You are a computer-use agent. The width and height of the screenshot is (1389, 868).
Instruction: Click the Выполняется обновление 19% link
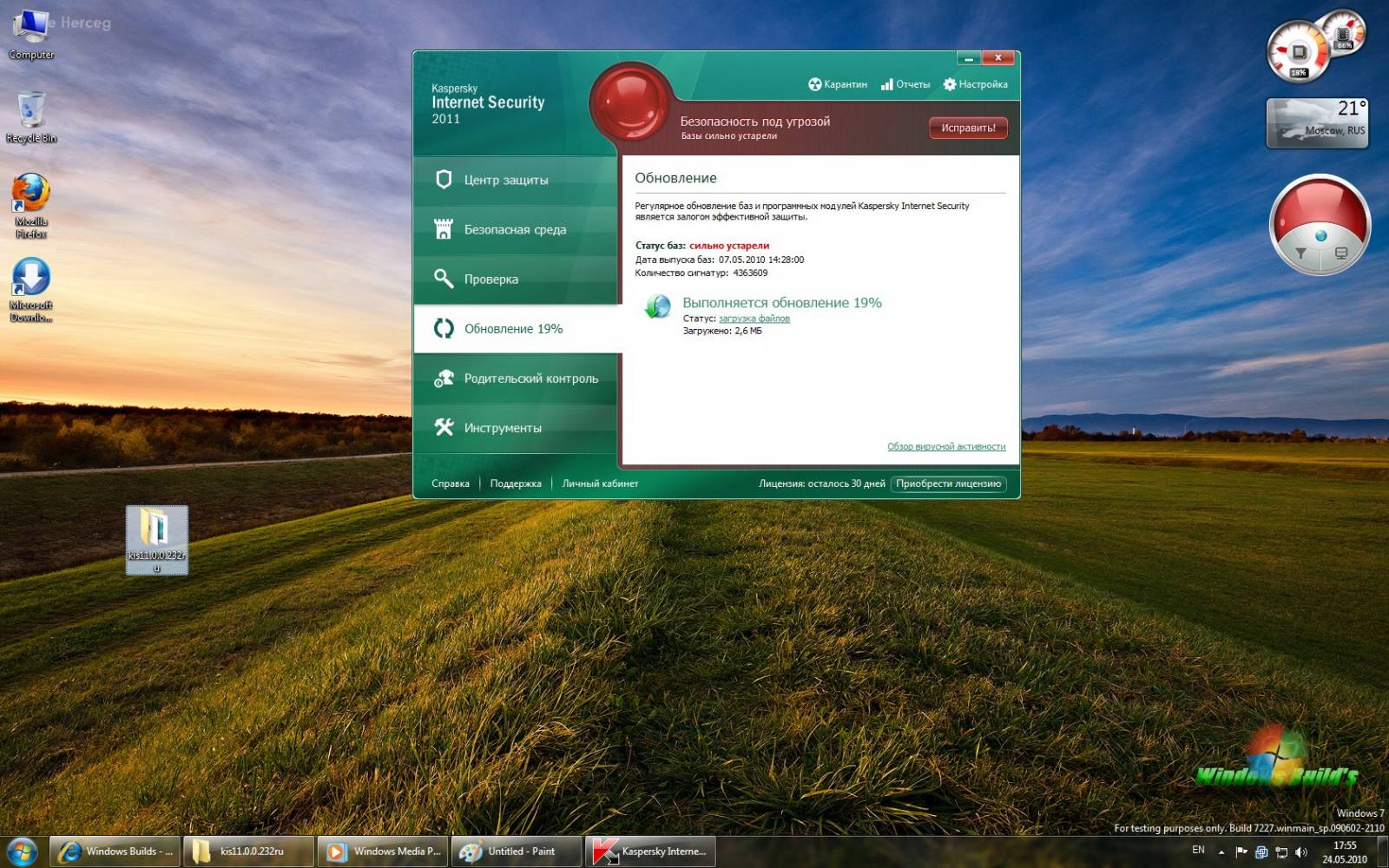pyautogui.click(x=781, y=302)
